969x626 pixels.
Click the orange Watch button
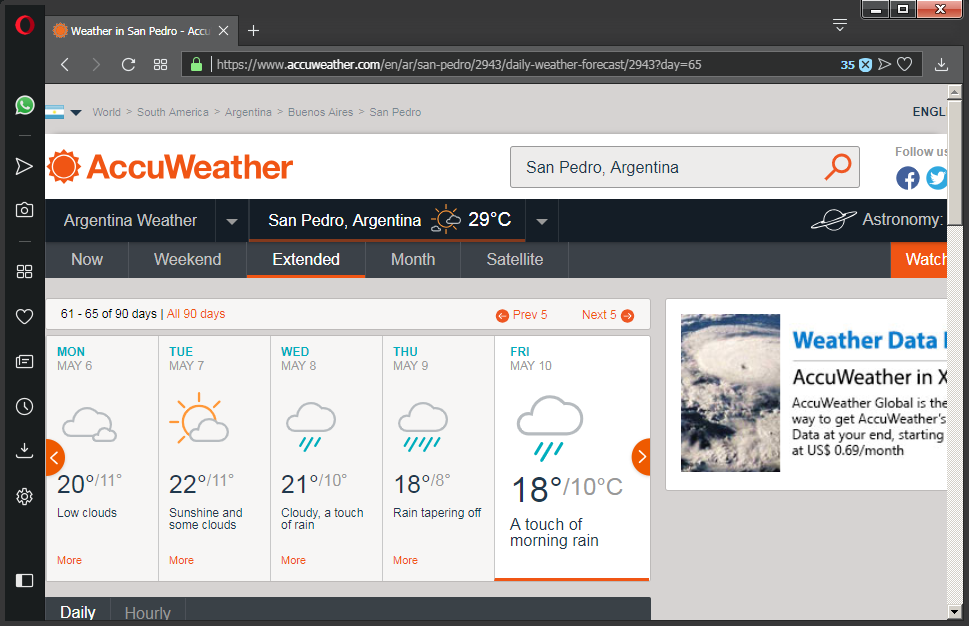[918, 260]
